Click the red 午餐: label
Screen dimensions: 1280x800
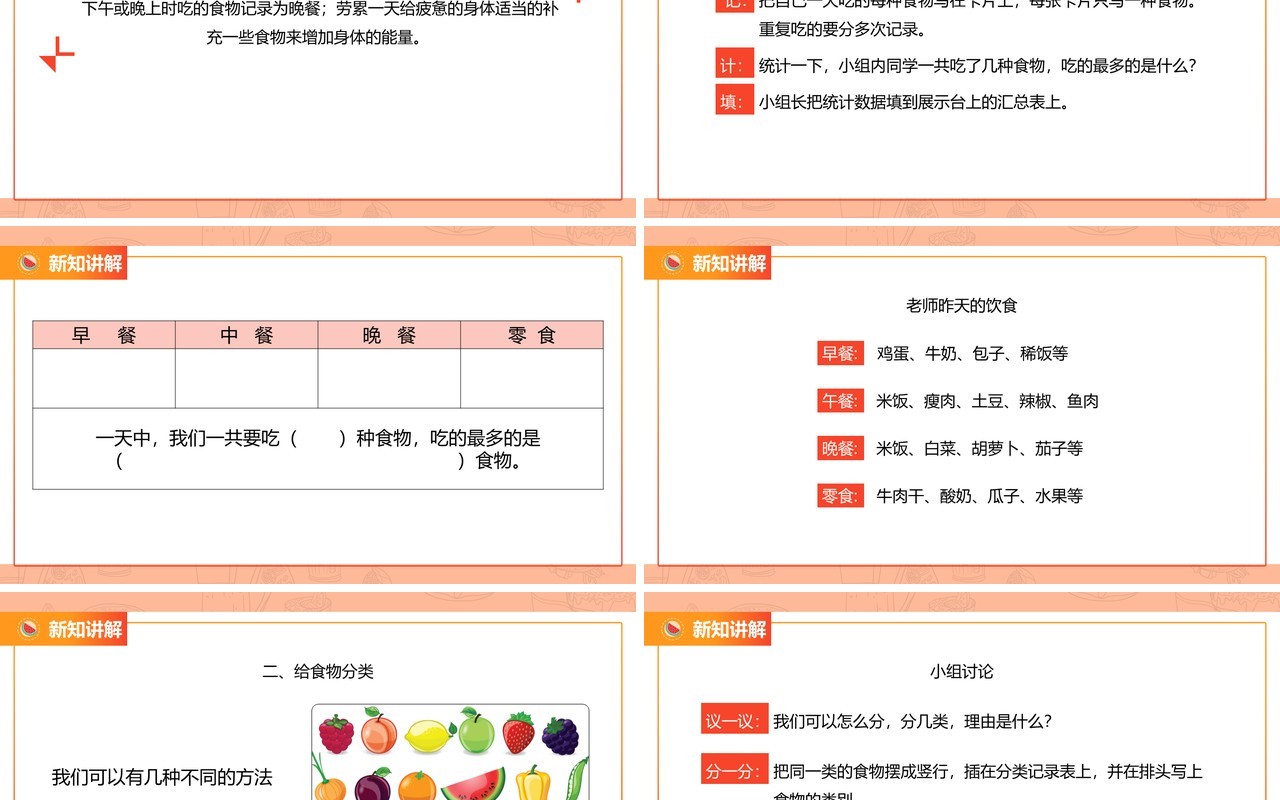pos(840,401)
